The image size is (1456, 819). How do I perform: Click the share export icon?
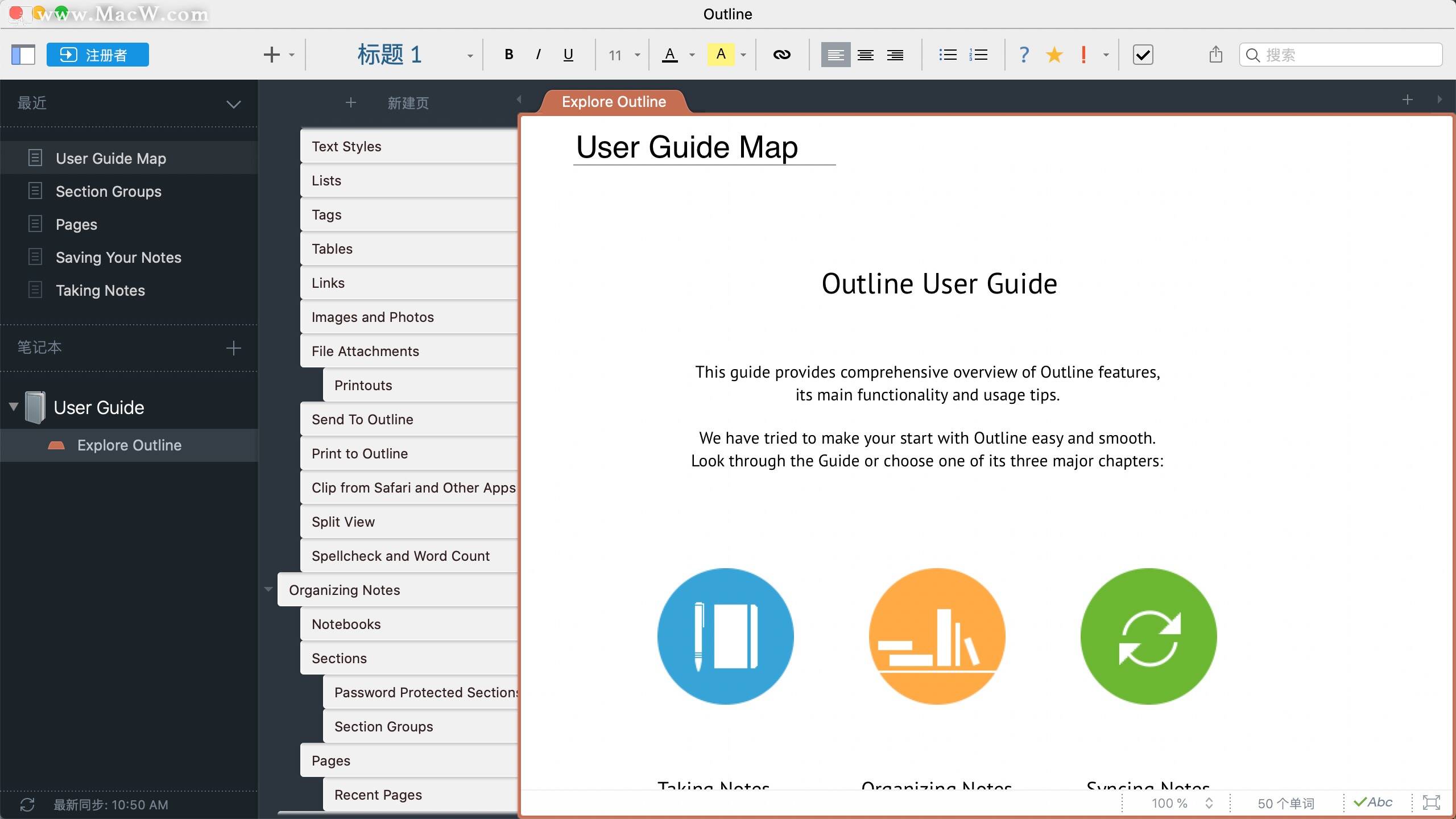[x=1216, y=54]
